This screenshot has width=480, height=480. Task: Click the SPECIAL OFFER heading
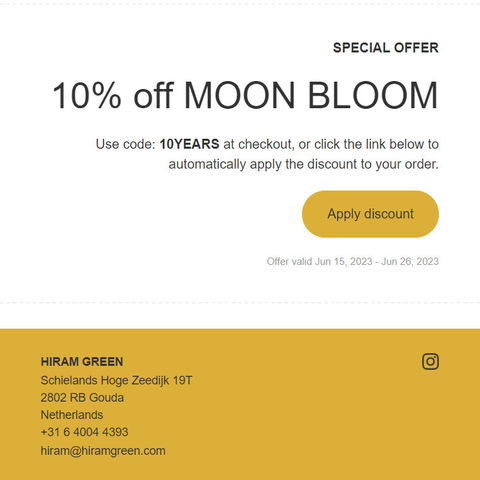pos(386,48)
